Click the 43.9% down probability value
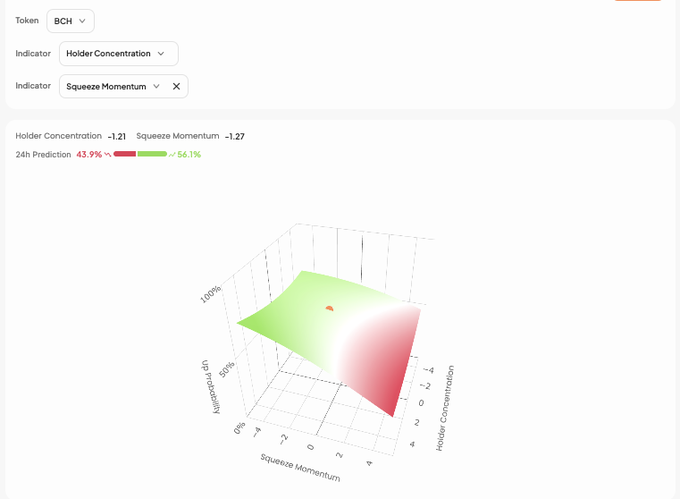680x499 pixels. (89, 155)
